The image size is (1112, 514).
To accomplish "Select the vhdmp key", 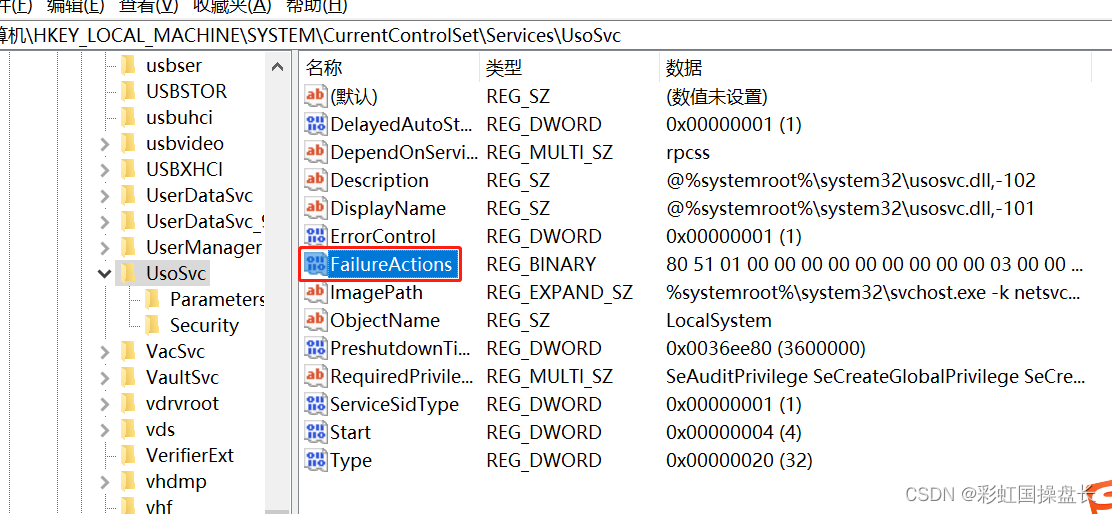I will click(177, 481).
